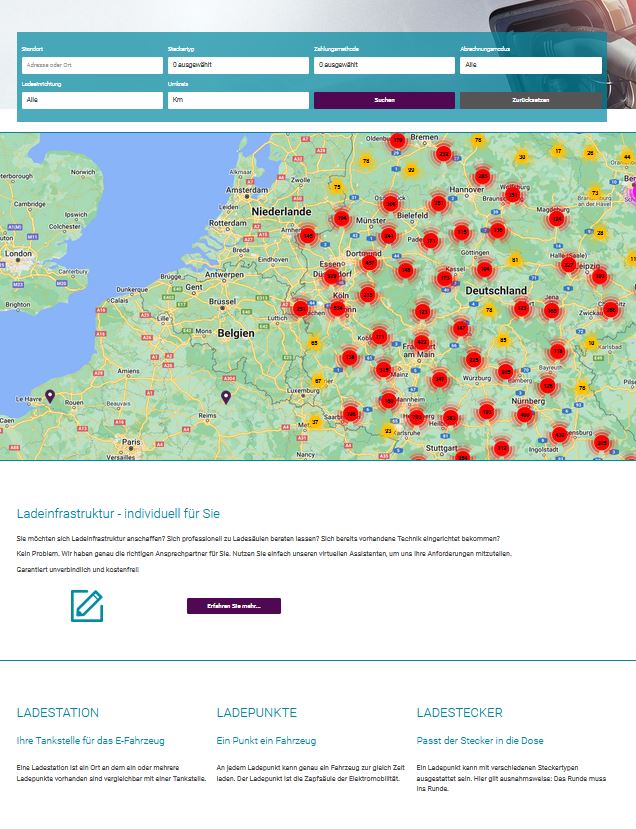Expand the Zahlungsmethode dropdown

(384, 65)
